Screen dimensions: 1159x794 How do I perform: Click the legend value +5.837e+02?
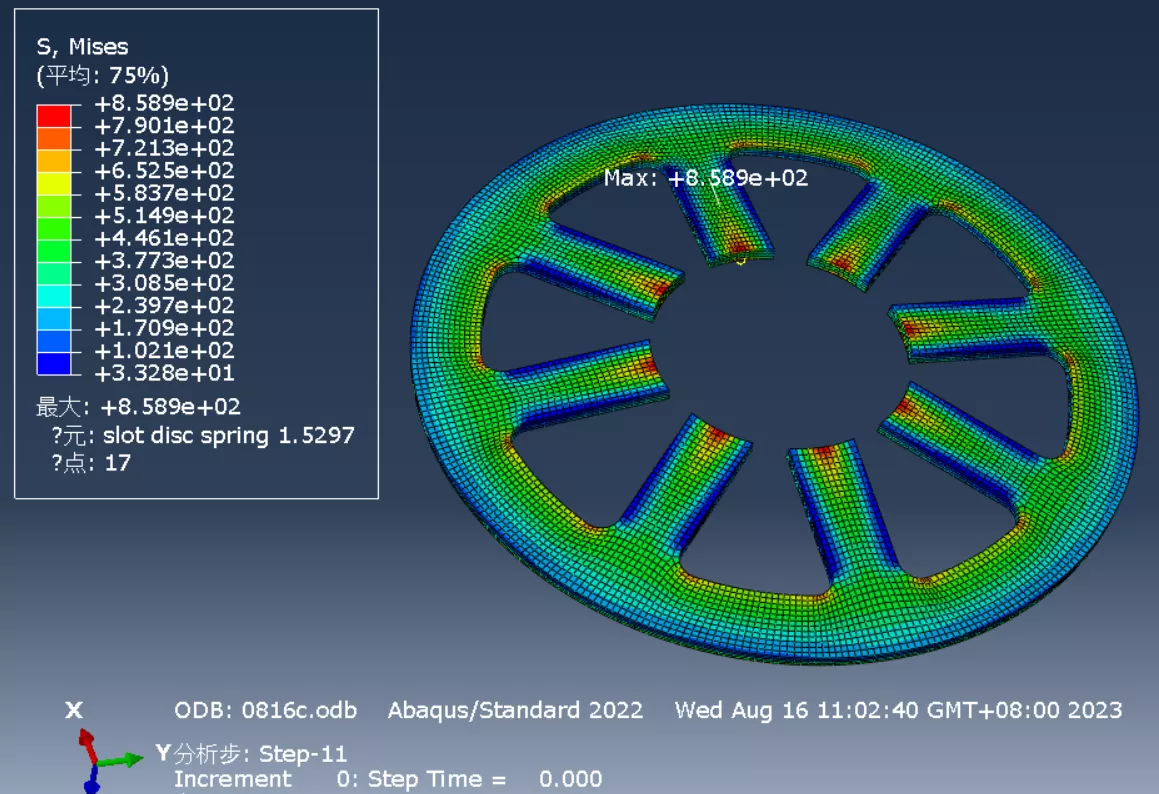[x=164, y=193]
